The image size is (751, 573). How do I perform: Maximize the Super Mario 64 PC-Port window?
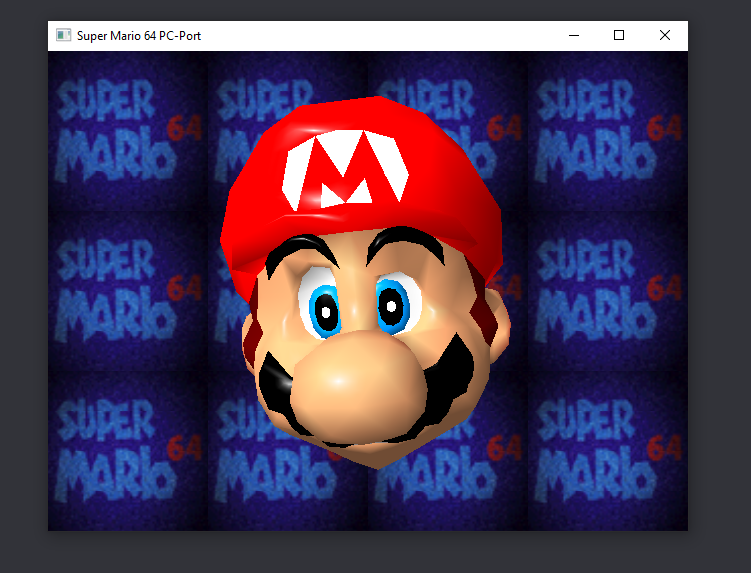pos(619,35)
